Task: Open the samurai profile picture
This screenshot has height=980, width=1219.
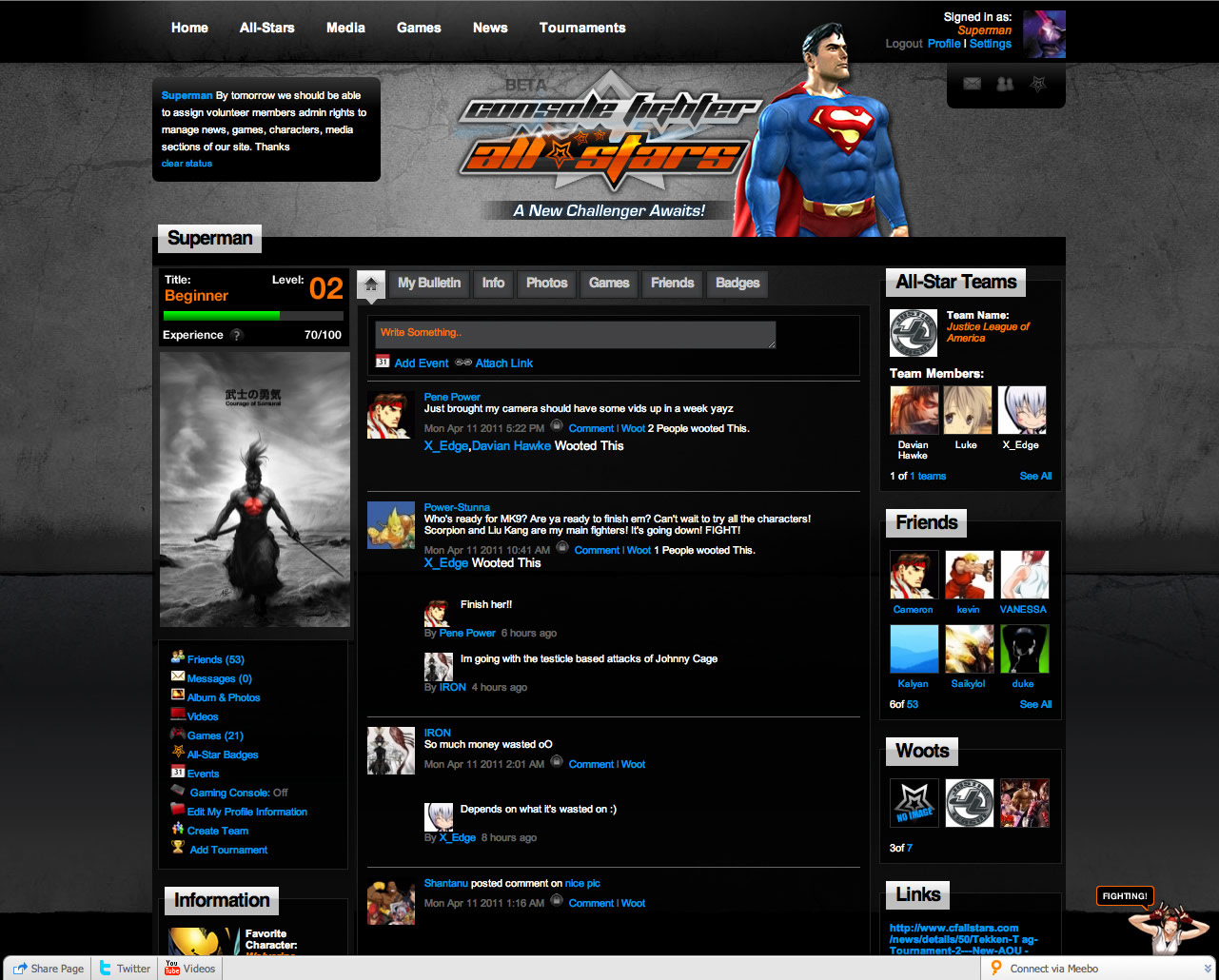Action: 255,490
